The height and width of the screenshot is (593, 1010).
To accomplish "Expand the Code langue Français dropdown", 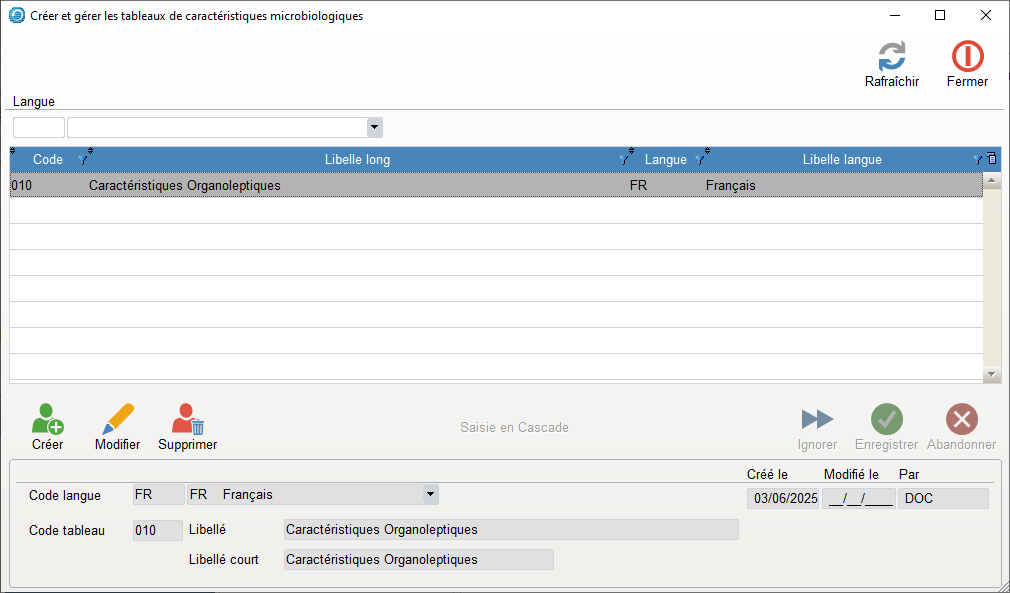I will (x=430, y=494).
